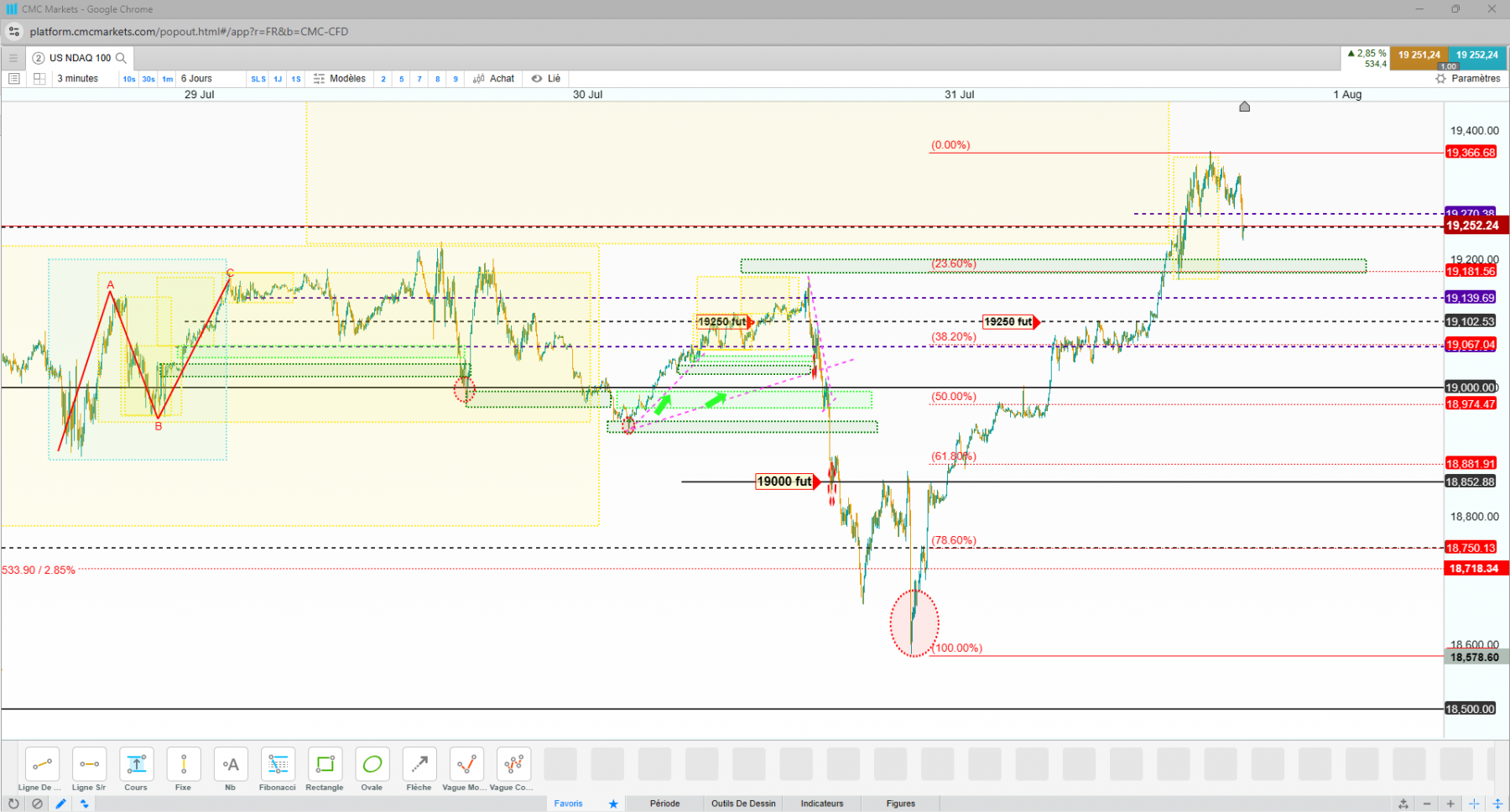
Task: Select the 1m interval shortcut
Action: point(168,79)
